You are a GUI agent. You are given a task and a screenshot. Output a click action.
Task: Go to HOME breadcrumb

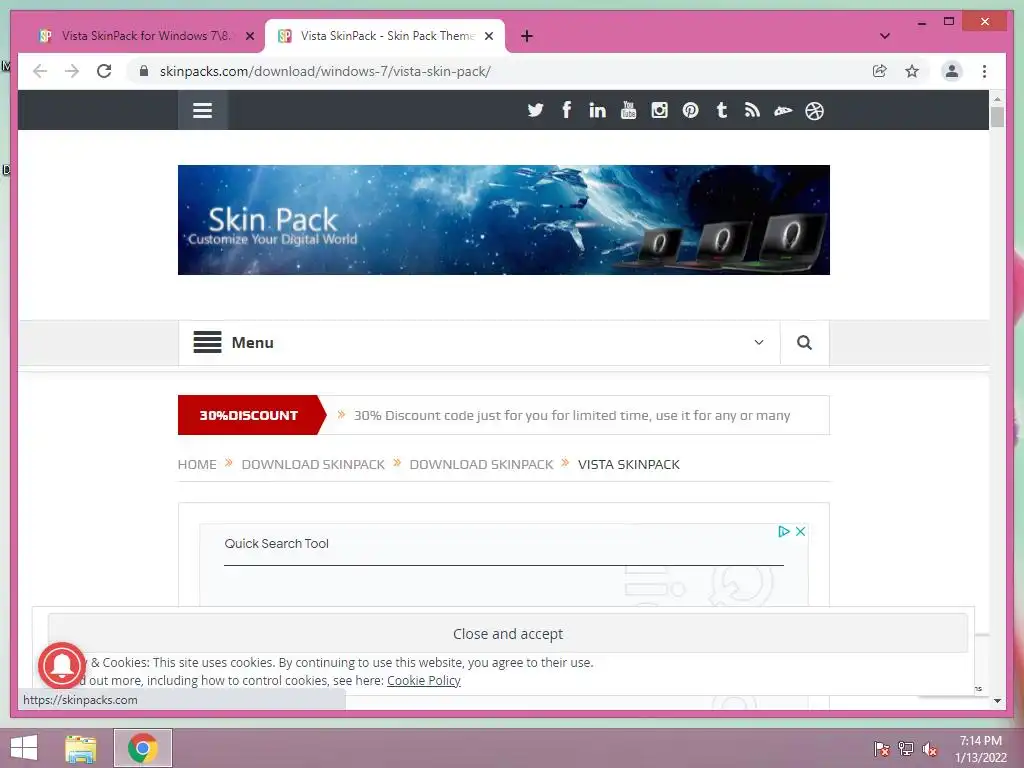[197, 464]
